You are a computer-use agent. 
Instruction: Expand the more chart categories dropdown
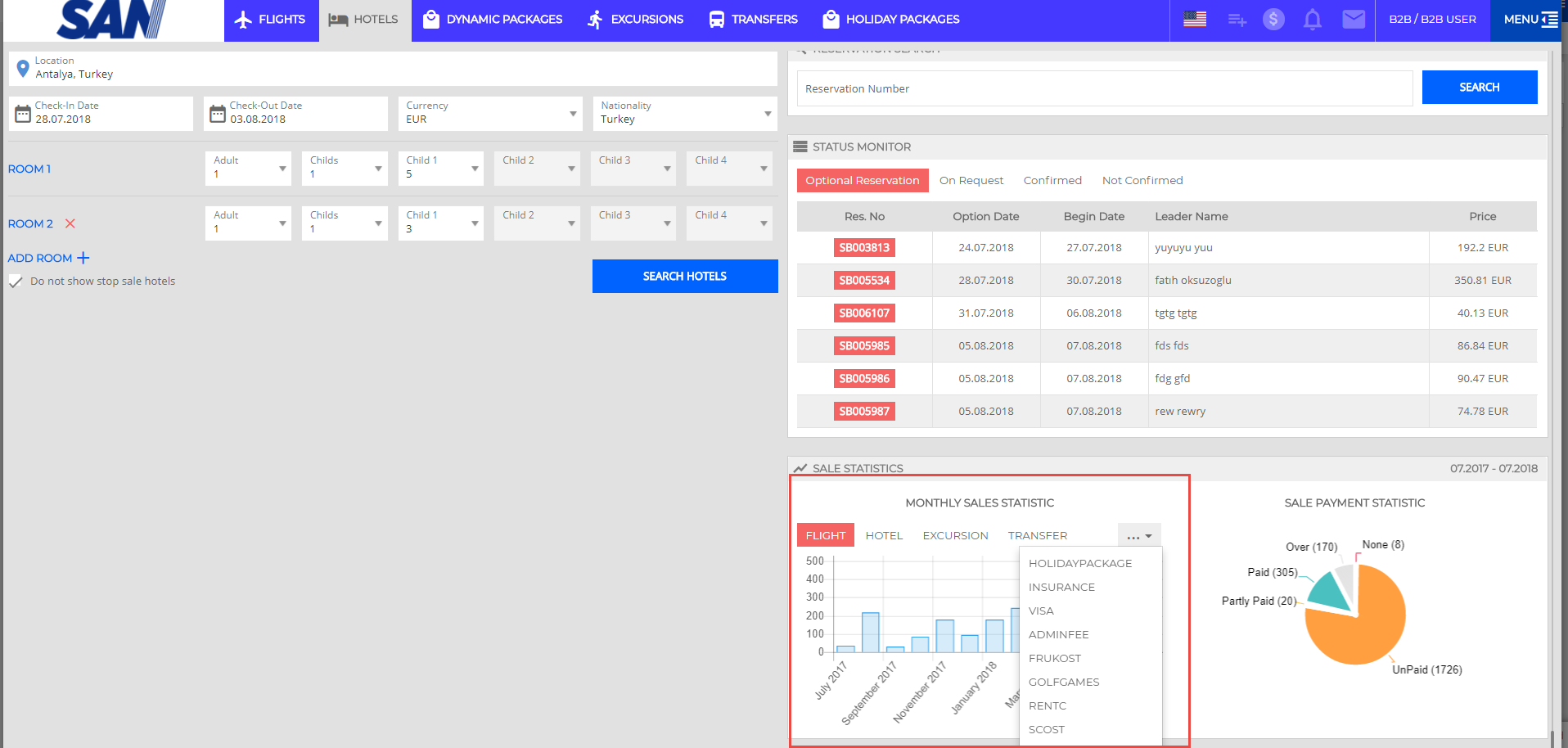pos(1139,536)
